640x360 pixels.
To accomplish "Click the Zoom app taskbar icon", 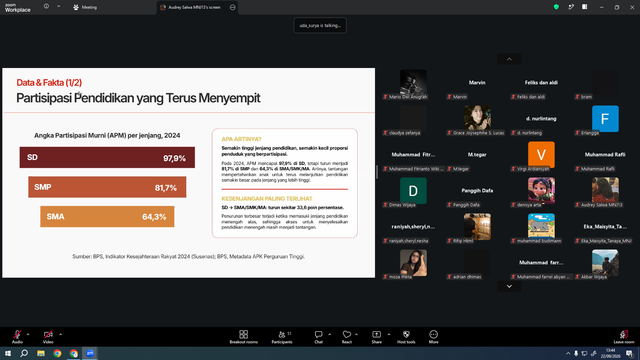I will tap(90, 353).
